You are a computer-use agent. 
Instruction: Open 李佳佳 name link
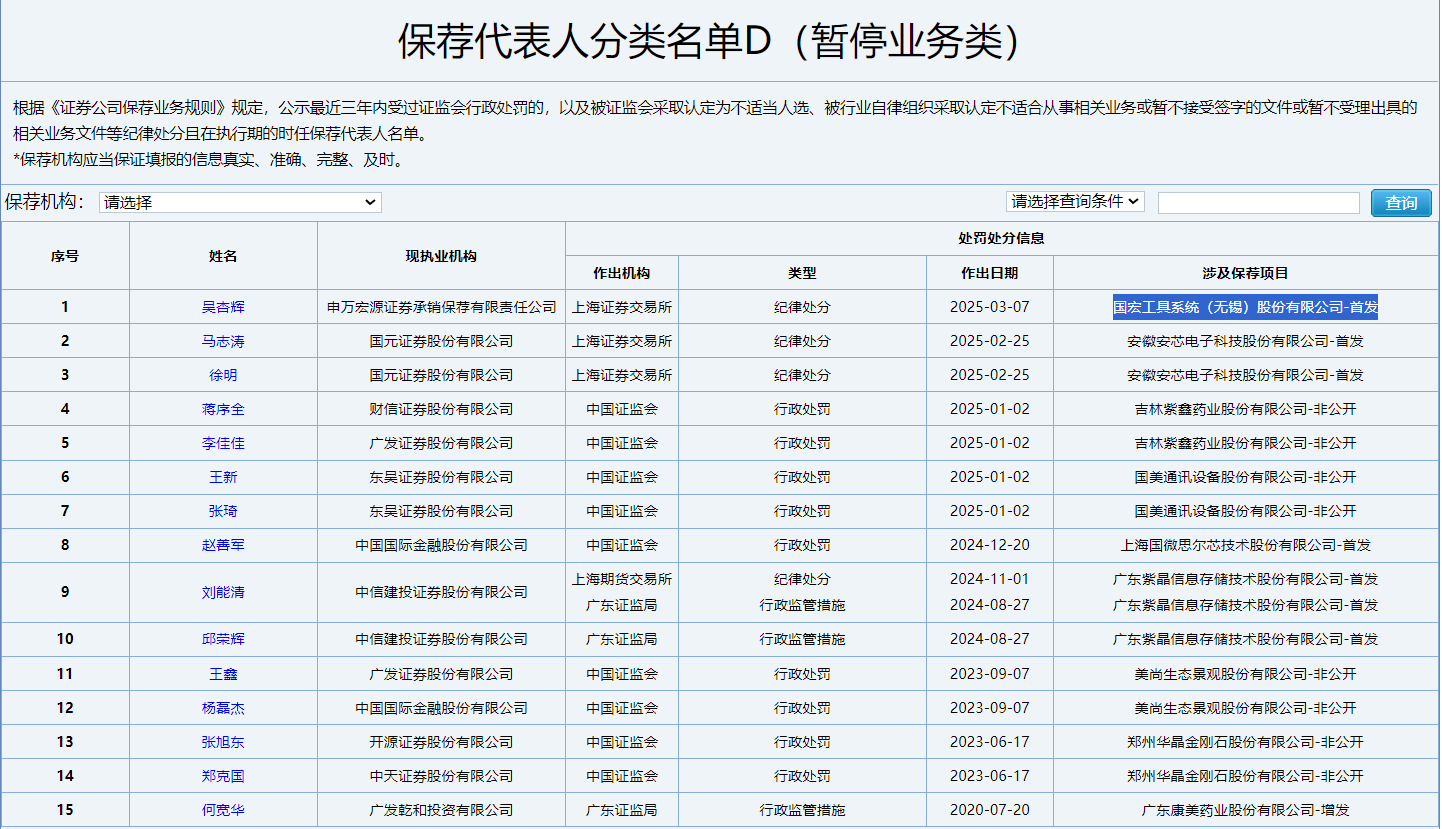[223, 443]
